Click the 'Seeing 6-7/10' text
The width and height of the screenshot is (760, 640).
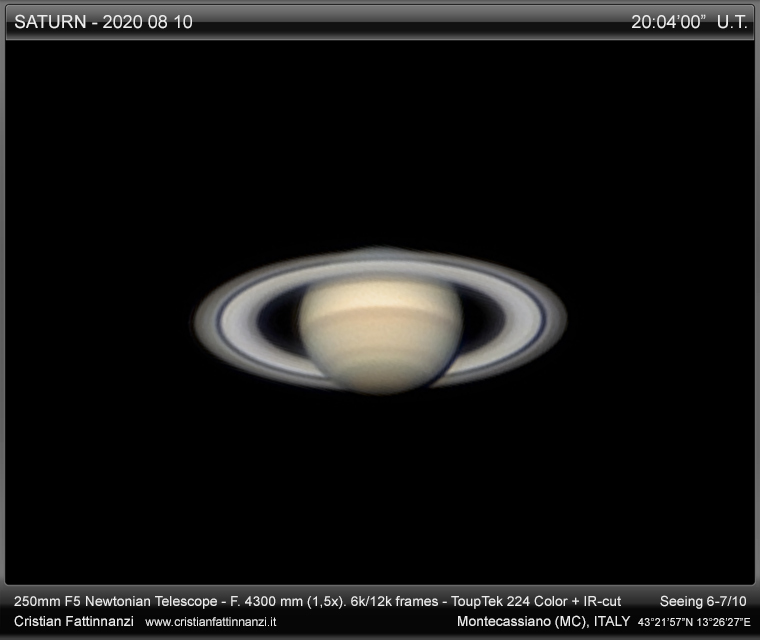(703, 601)
